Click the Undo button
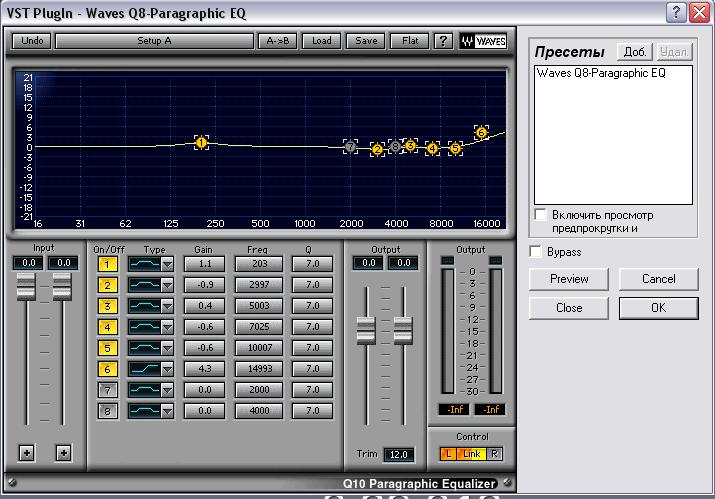Image resolution: width=715 pixels, height=499 pixels. [31, 41]
